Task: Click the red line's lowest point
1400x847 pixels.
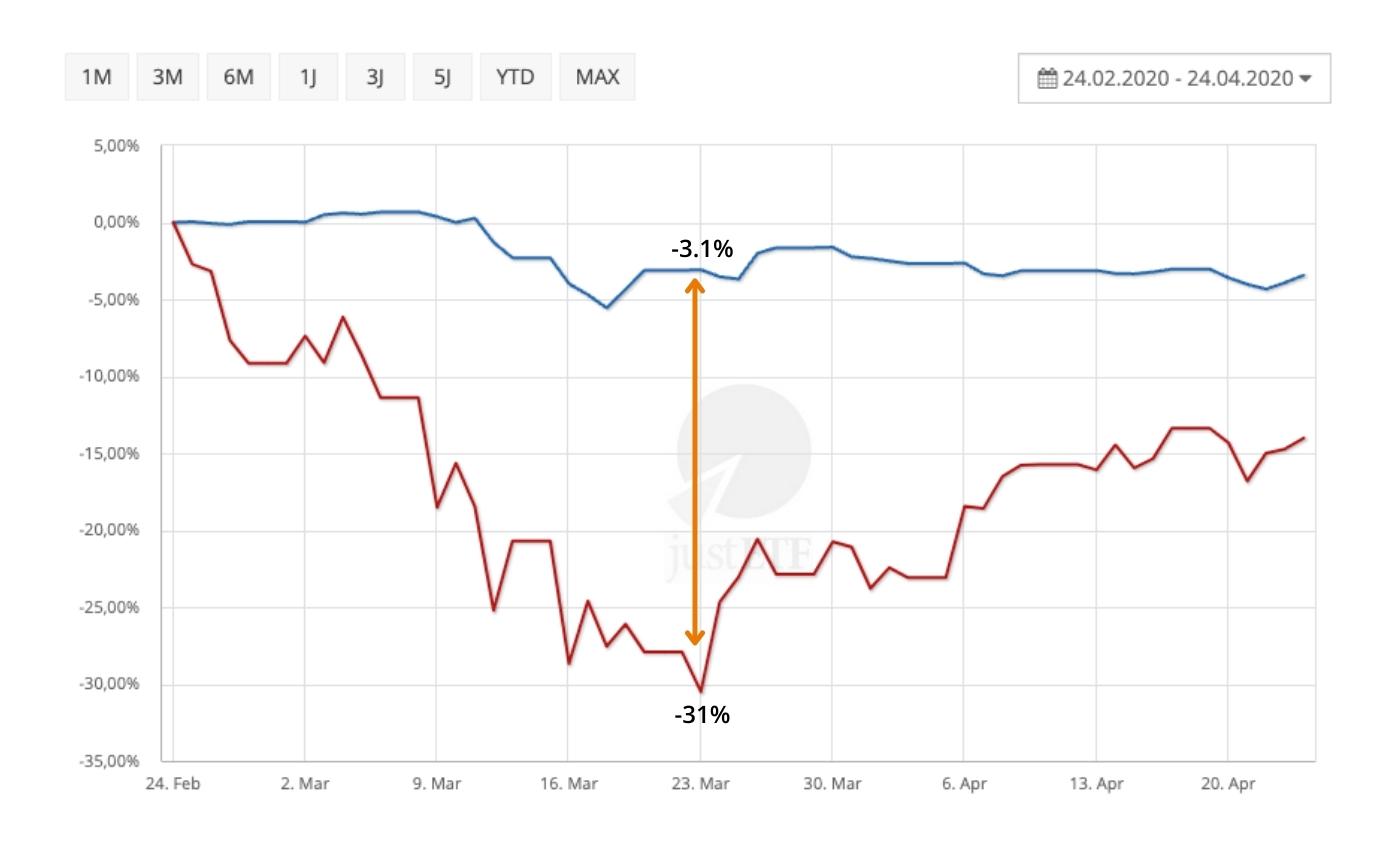Action: [700, 691]
